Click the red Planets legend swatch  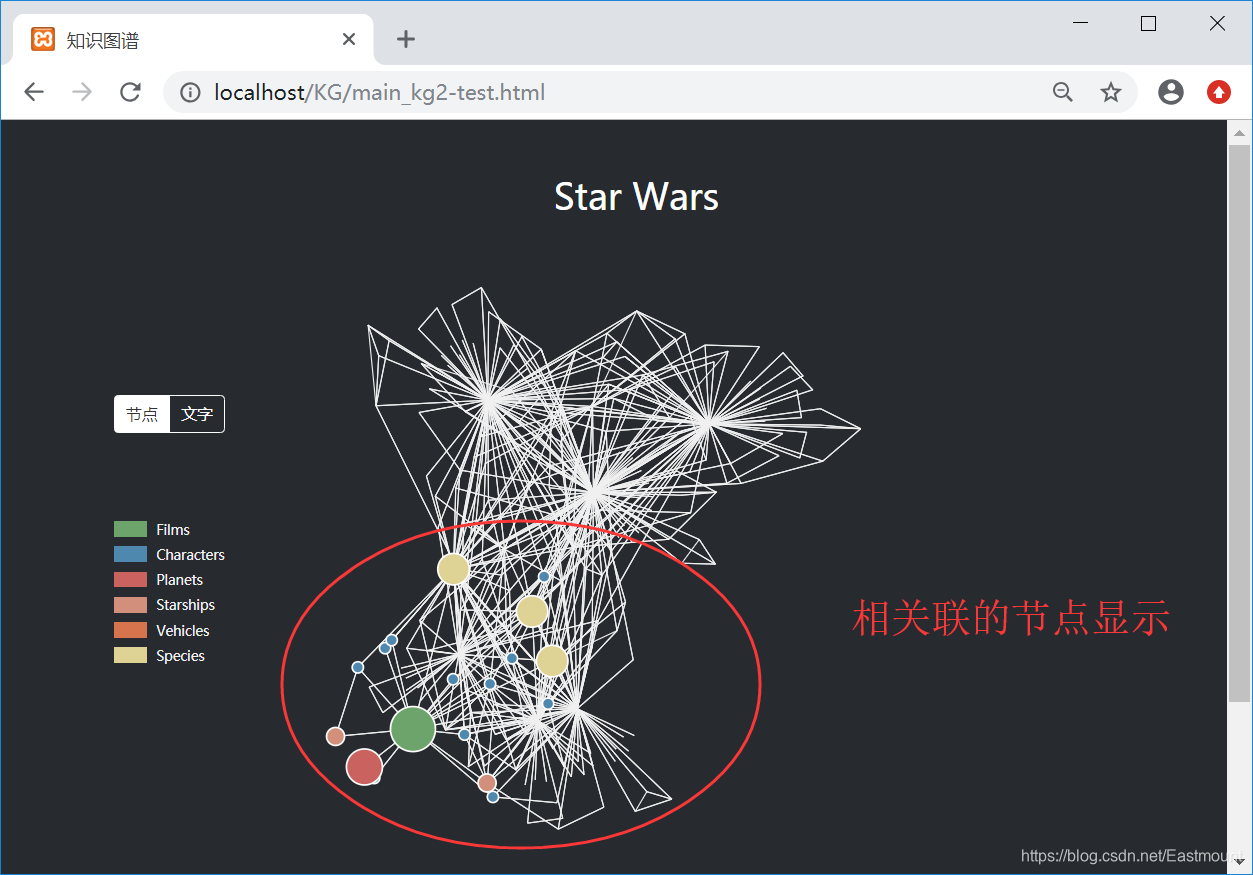point(130,579)
